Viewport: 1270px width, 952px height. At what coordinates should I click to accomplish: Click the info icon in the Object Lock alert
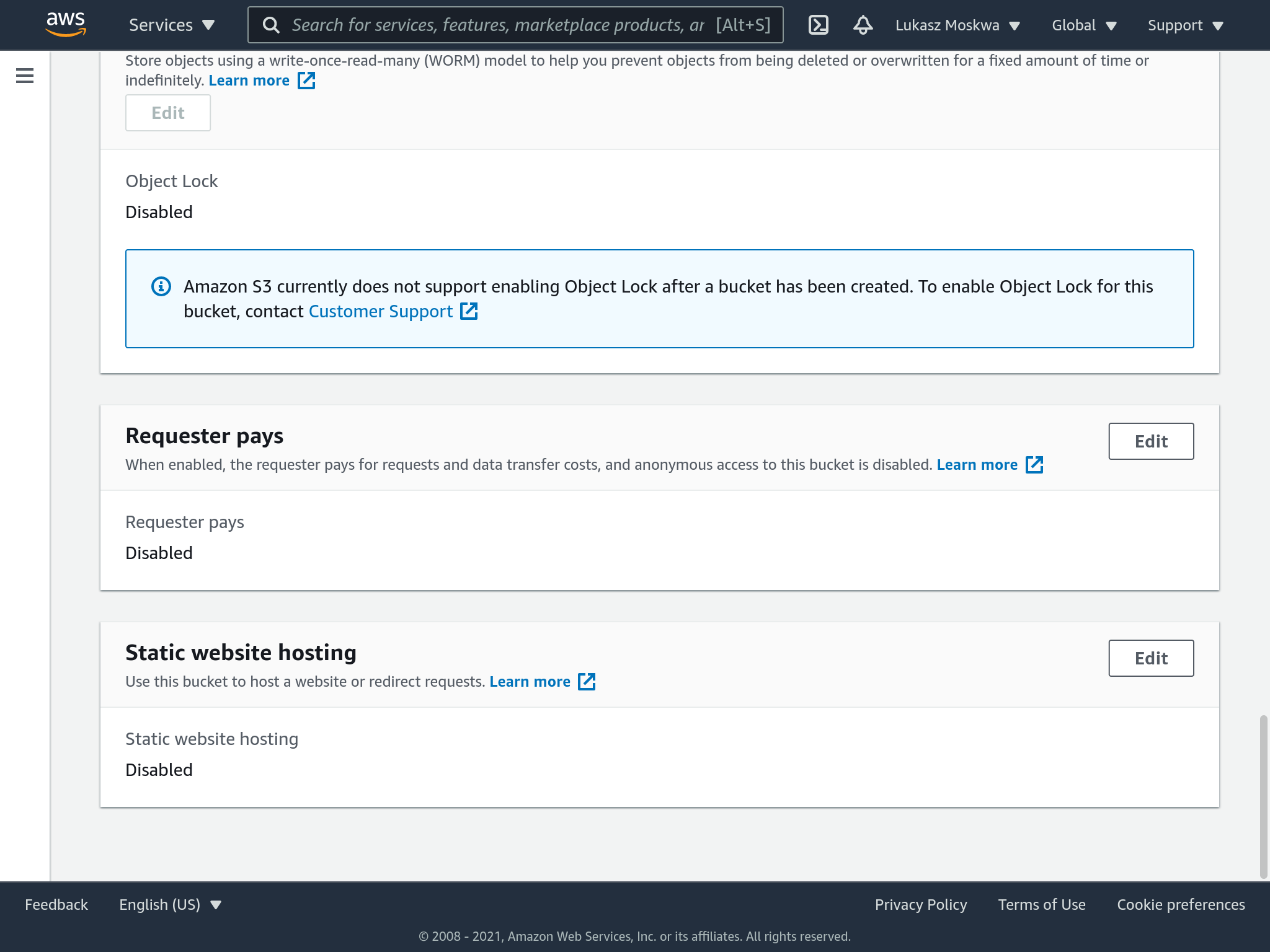[x=161, y=286]
